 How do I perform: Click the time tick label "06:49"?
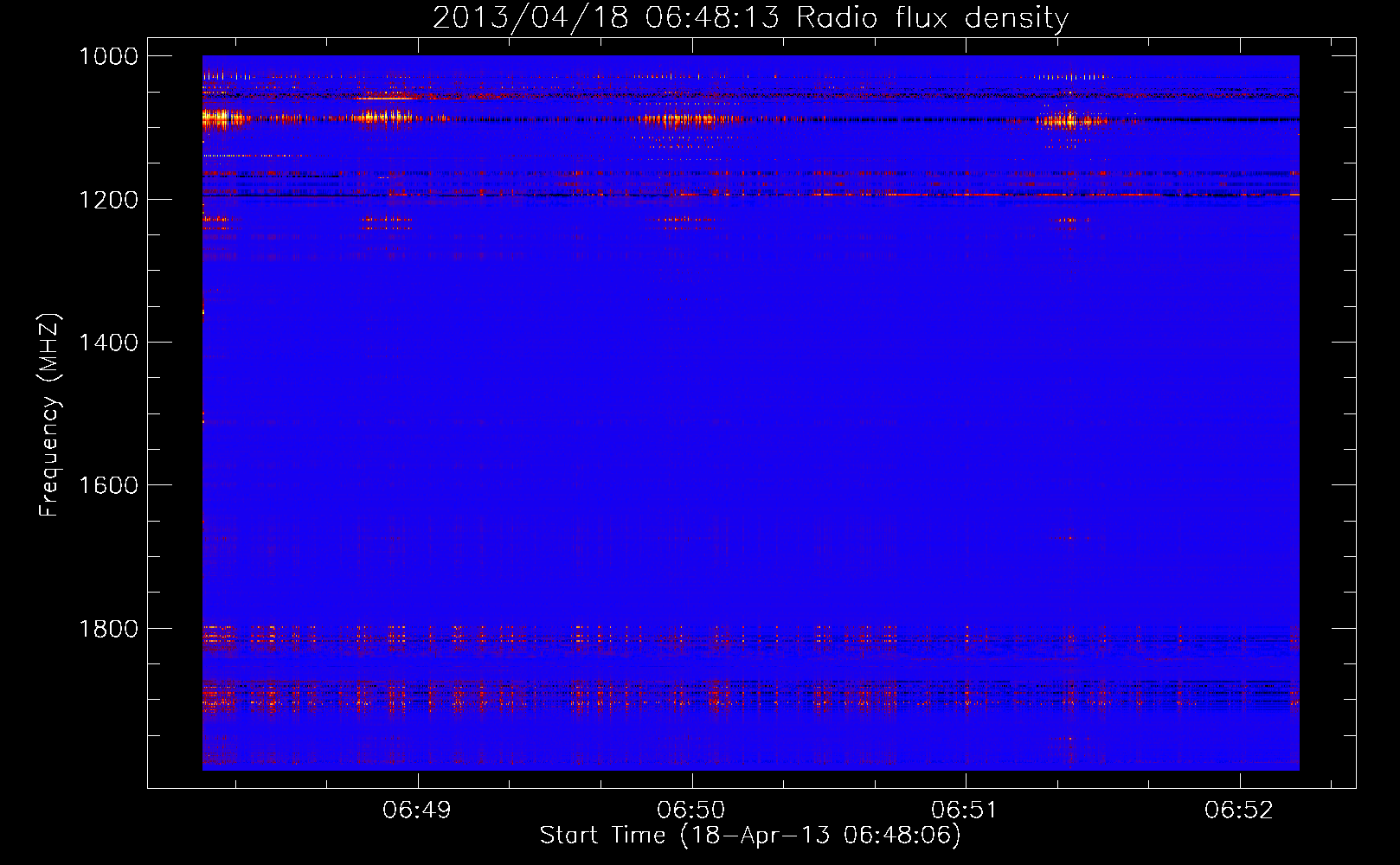click(417, 810)
